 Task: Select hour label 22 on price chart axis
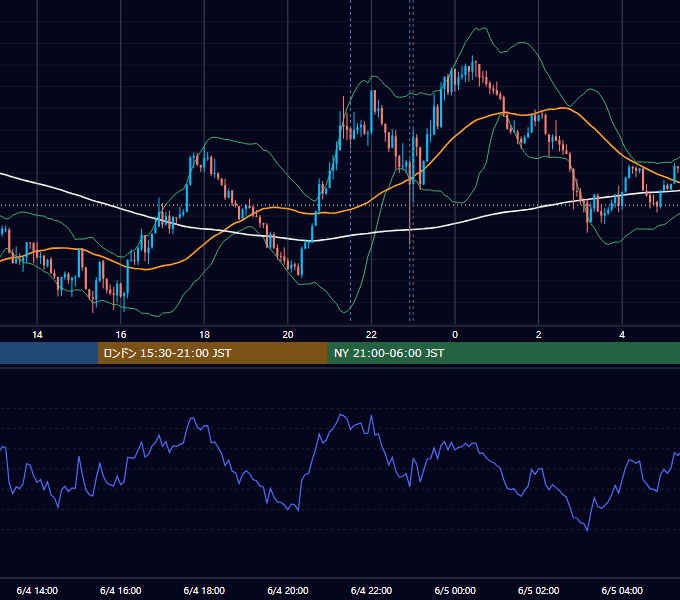point(371,335)
